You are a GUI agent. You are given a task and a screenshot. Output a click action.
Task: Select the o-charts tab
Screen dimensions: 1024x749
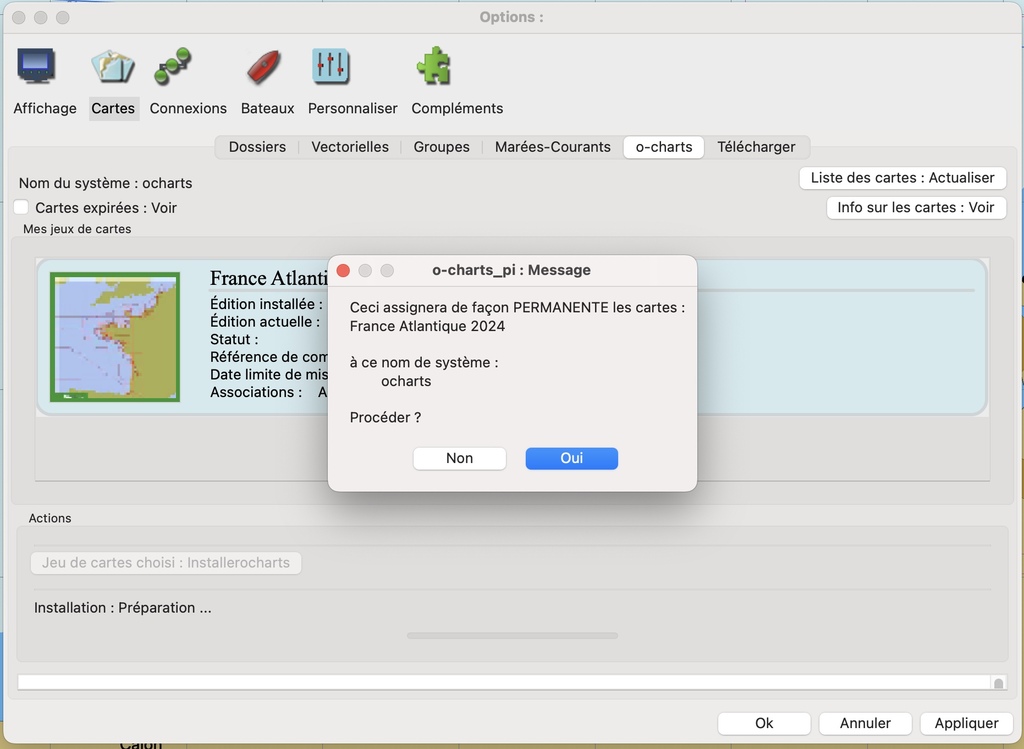click(x=664, y=147)
